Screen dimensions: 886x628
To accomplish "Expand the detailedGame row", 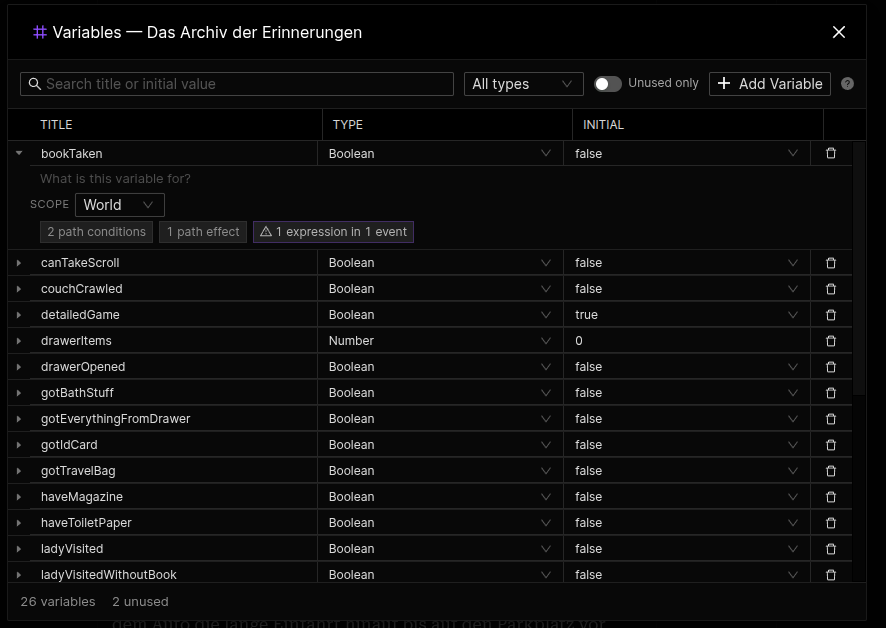I will [x=19, y=315].
